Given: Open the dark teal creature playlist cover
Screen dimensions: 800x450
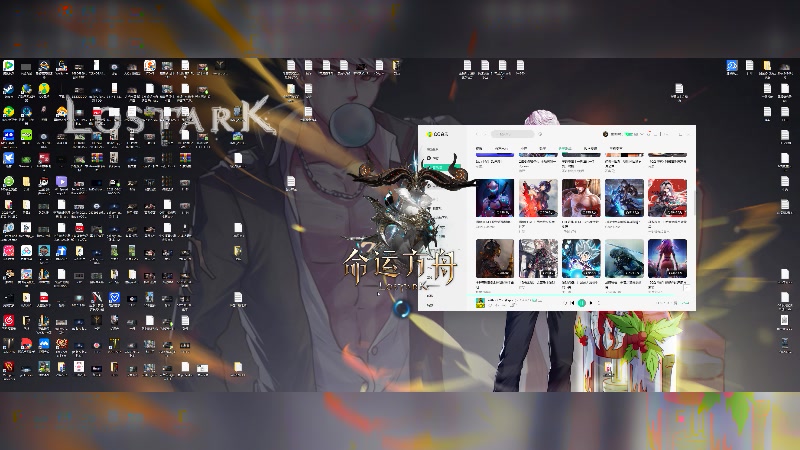Looking at the screenshot, I should [x=624, y=258].
